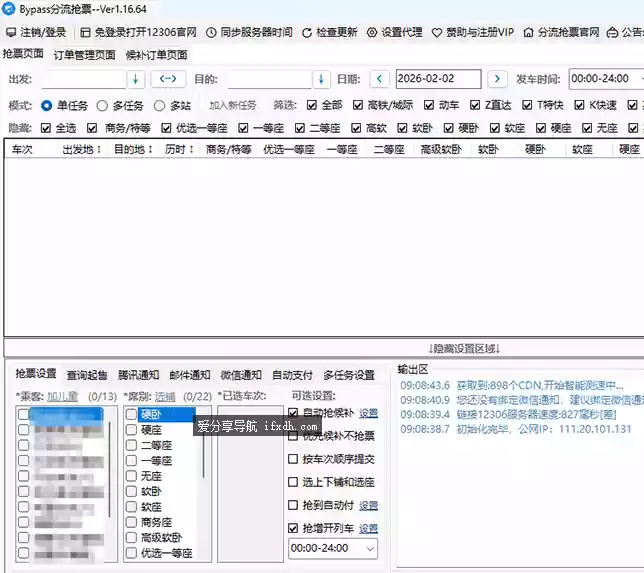The image size is (644, 573).
Task: Click the 目的 station input field
Action: click(x=269, y=79)
